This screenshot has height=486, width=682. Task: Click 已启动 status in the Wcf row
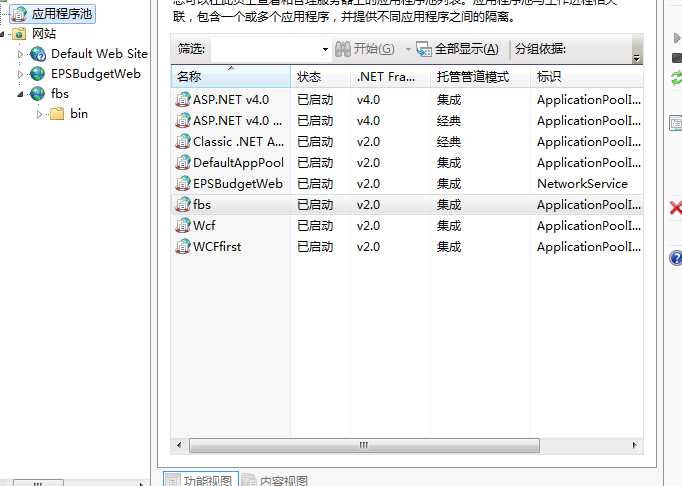pos(315,226)
